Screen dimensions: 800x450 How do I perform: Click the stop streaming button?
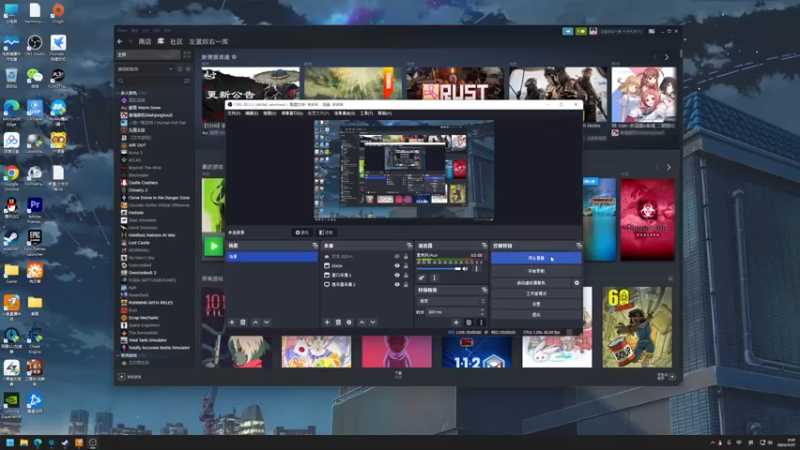536,258
